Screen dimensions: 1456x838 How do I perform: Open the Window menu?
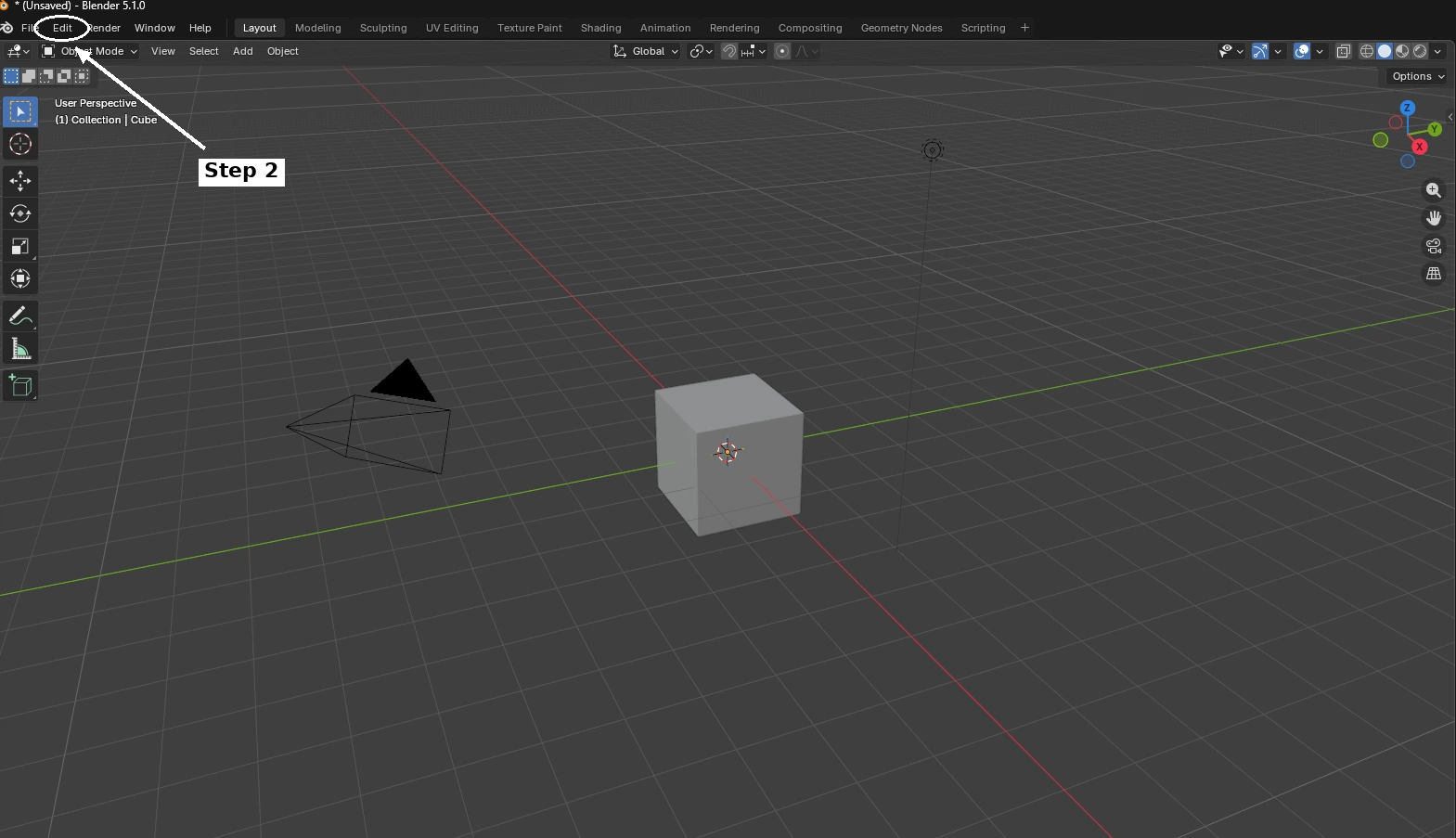tap(155, 28)
